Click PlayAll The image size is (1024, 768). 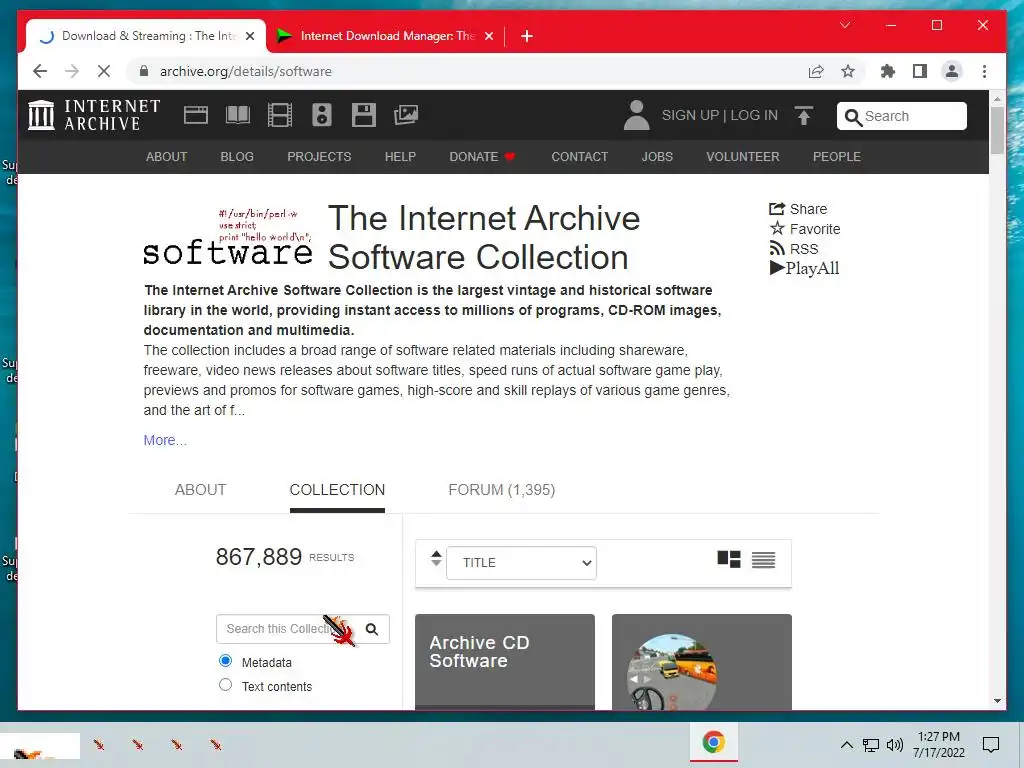tap(805, 268)
